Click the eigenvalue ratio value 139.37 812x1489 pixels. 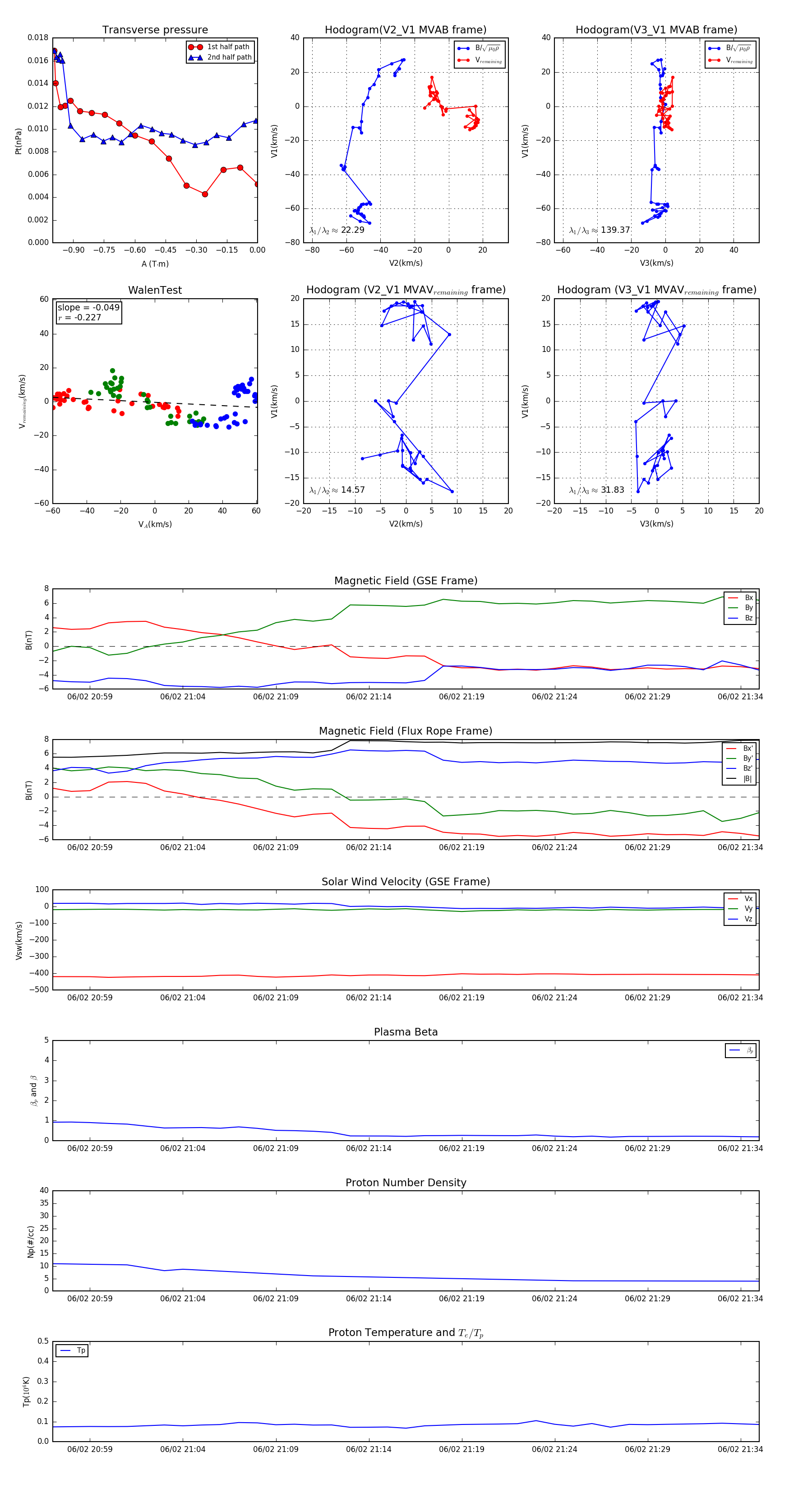tap(615, 230)
